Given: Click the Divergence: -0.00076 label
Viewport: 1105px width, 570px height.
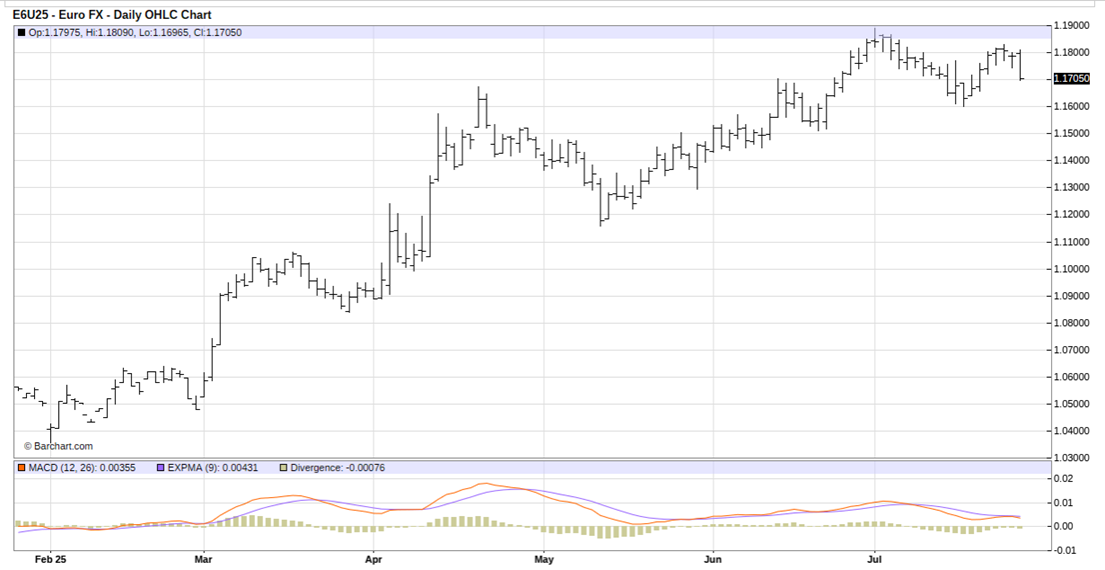Looking at the screenshot, I should tap(339, 468).
